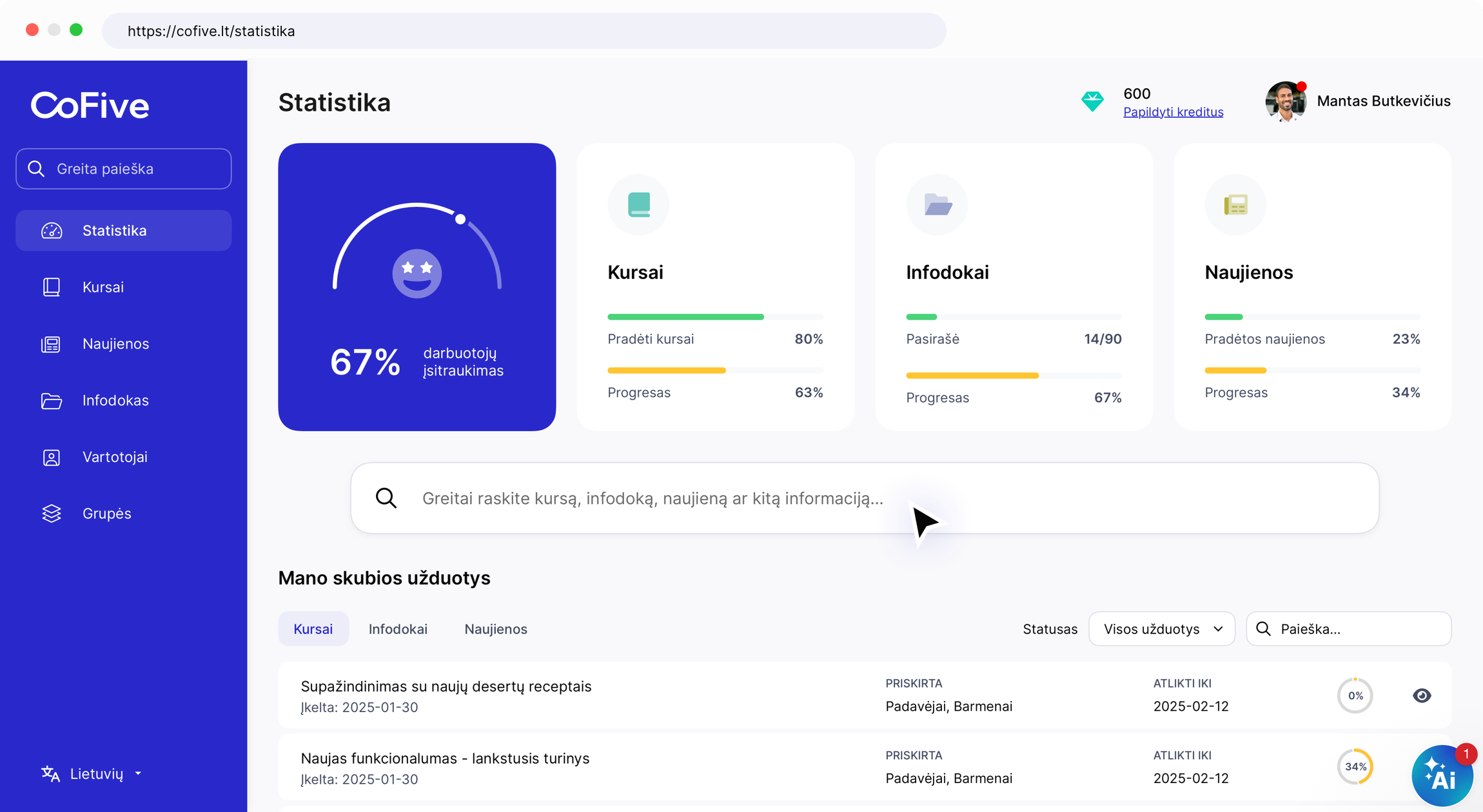
Task: Click the Kursai book card icon
Action: click(x=638, y=205)
